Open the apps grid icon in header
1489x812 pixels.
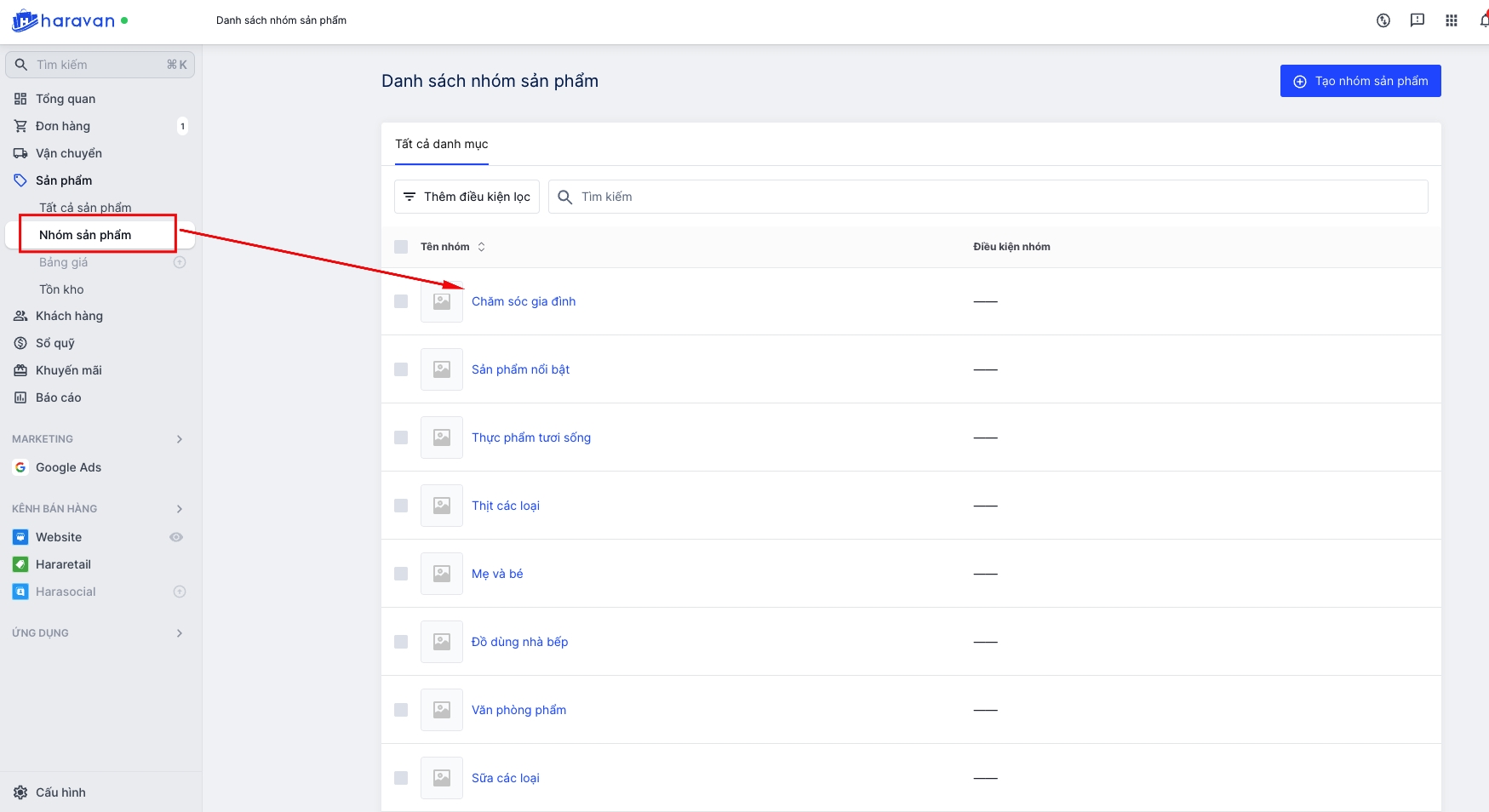[x=1452, y=20]
